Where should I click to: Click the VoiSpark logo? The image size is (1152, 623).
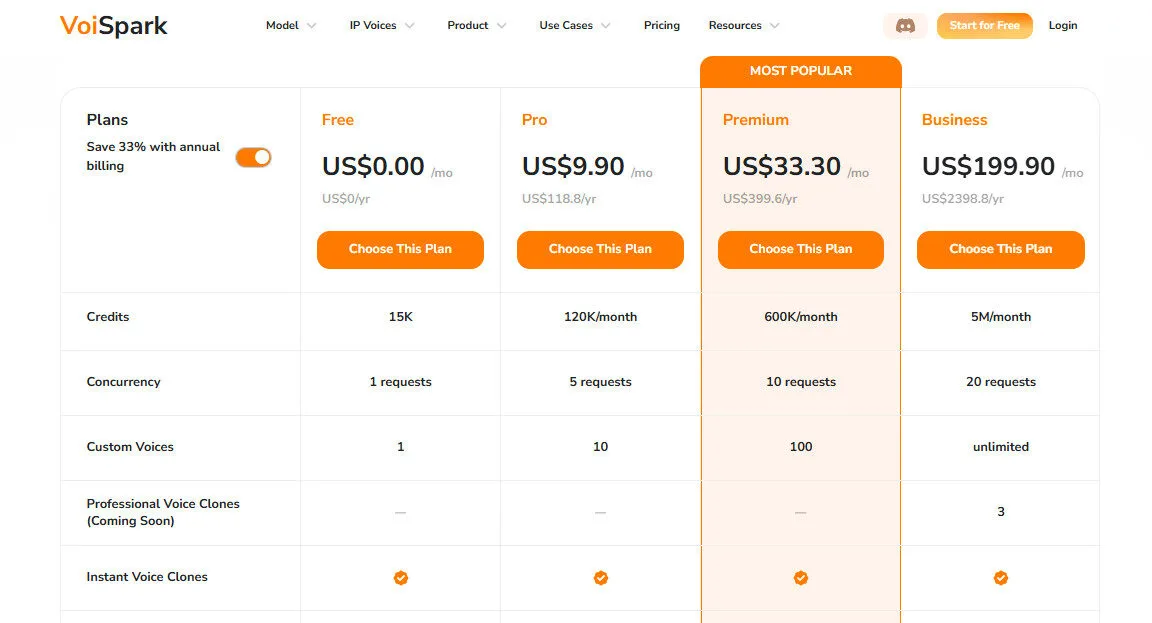tap(114, 26)
